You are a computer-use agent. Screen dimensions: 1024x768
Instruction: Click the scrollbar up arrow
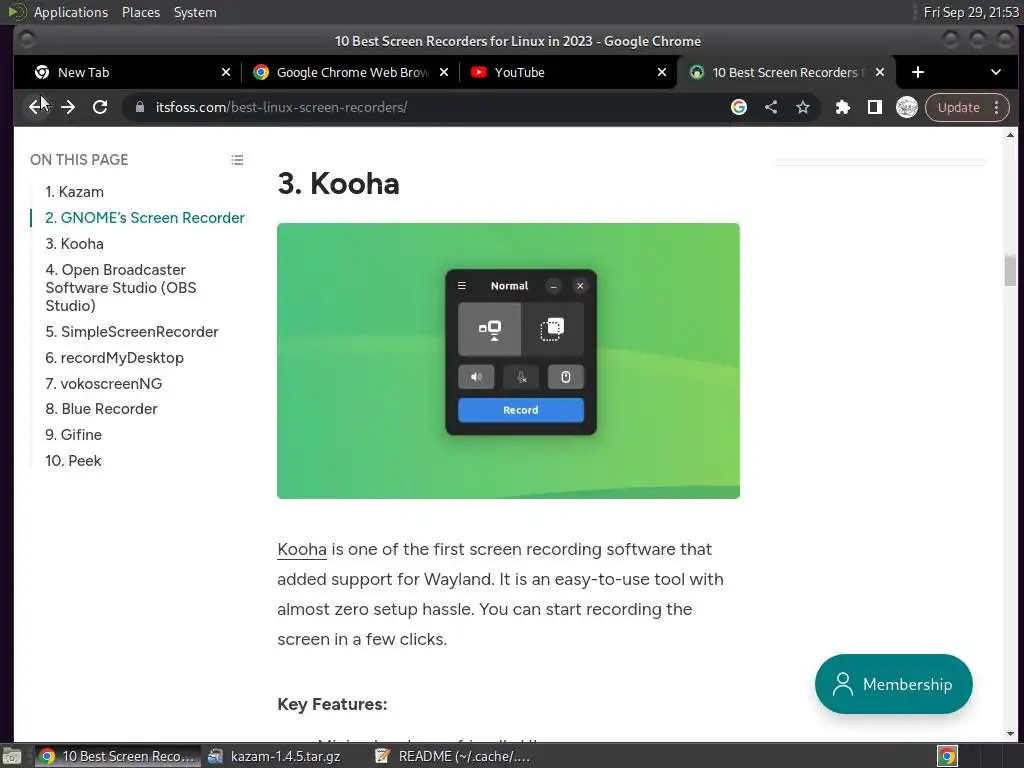[1010, 135]
